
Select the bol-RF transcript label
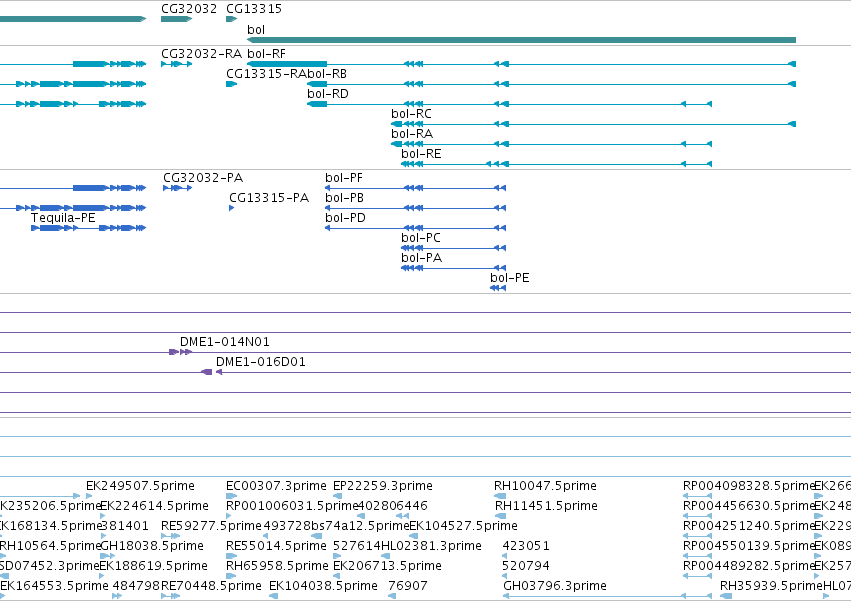click(x=266, y=54)
